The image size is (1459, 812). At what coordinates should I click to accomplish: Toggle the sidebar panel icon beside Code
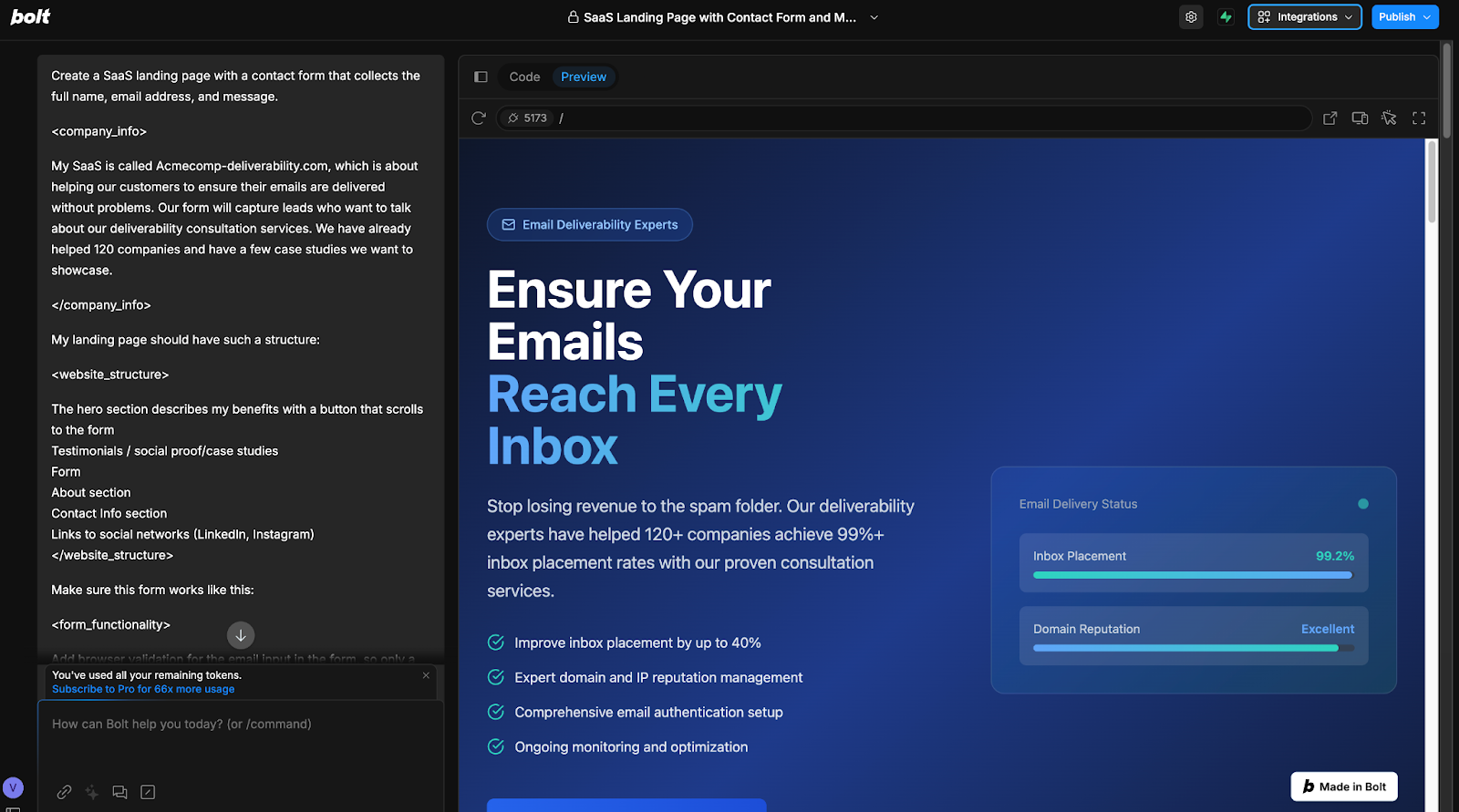click(481, 77)
